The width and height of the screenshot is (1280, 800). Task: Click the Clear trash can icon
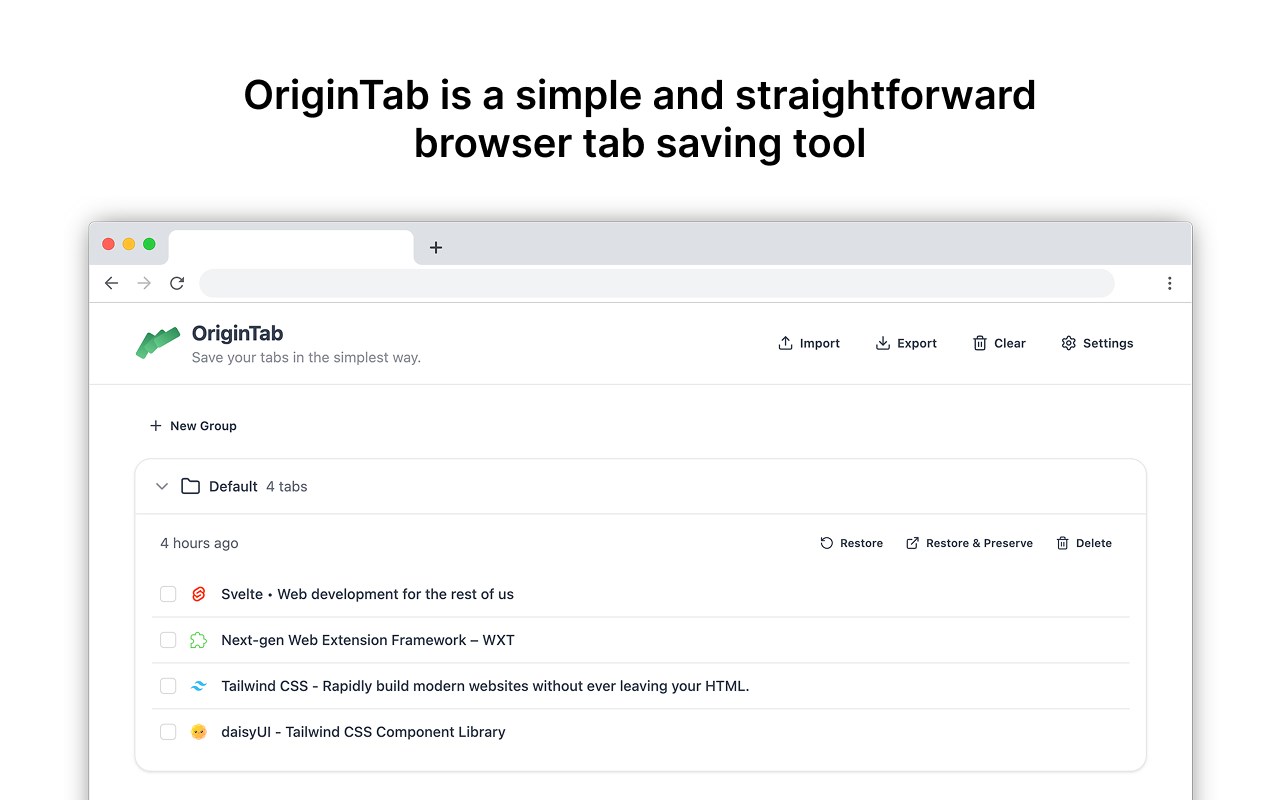[980, 343]
